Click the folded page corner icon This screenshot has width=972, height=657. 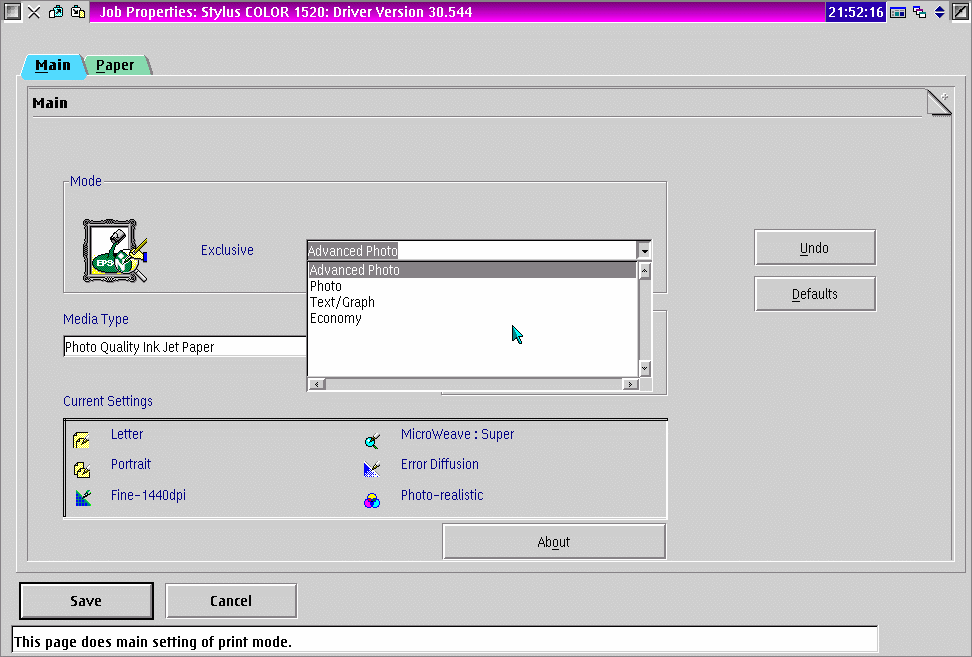pos(939,103)
